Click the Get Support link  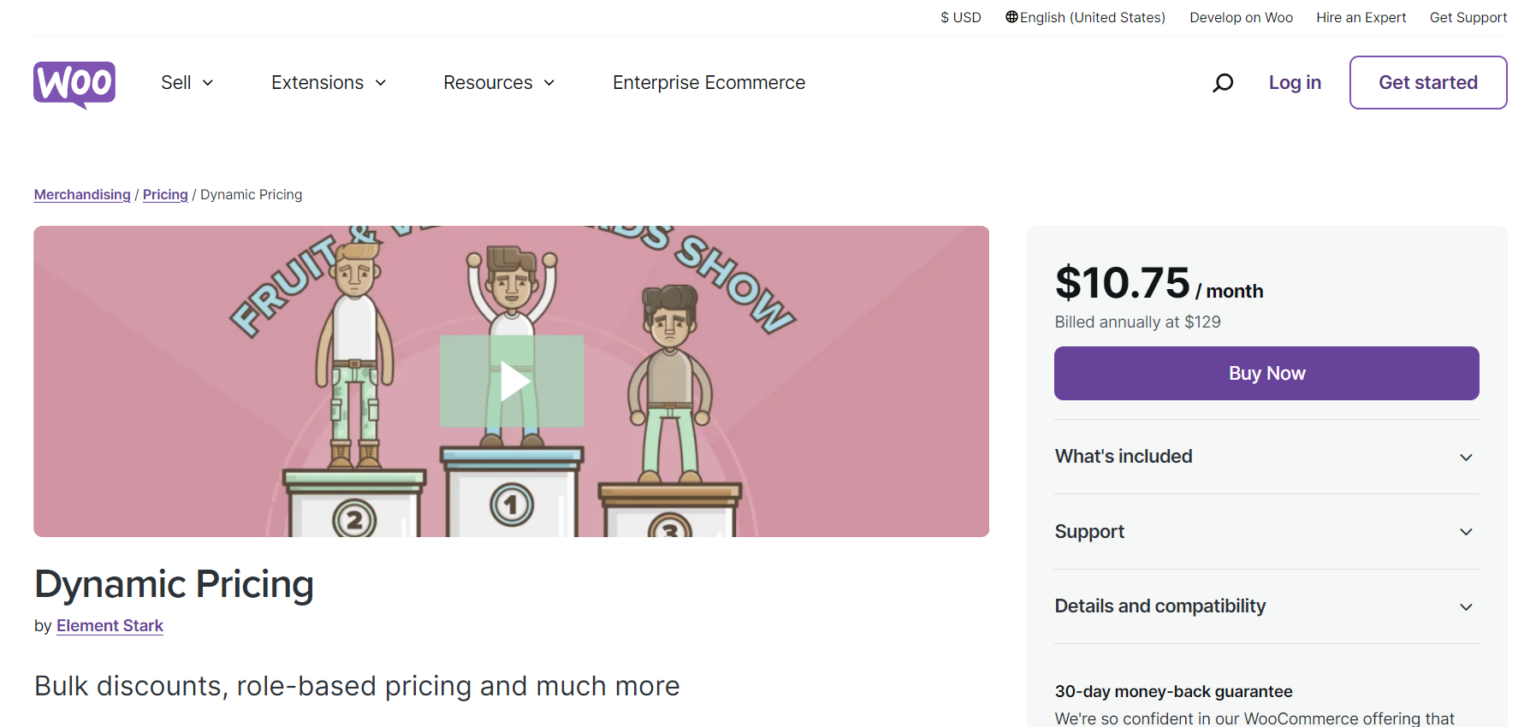tap(1468, 17)
